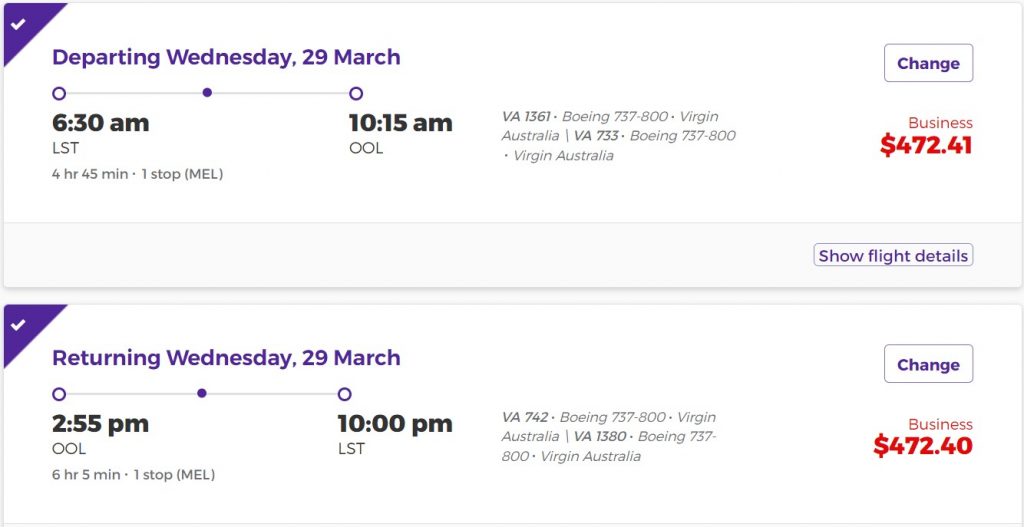This screenshot has height=527, width=1024.
Task: Click the Departing Wednesday, 29 March heading
Action: 226,57
